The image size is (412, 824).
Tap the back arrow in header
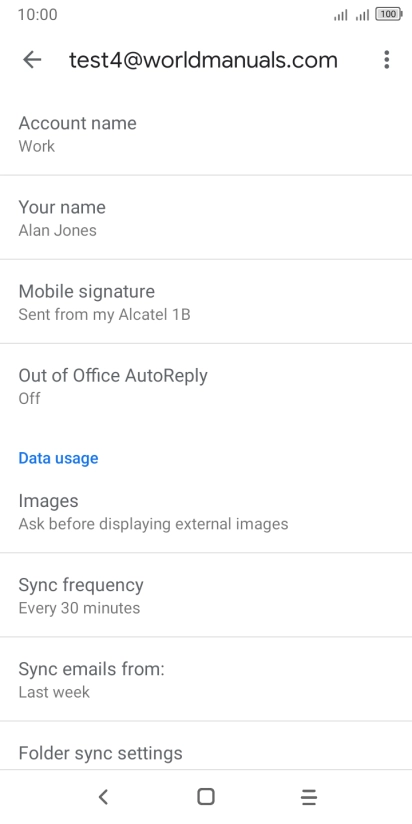(32, 60)
